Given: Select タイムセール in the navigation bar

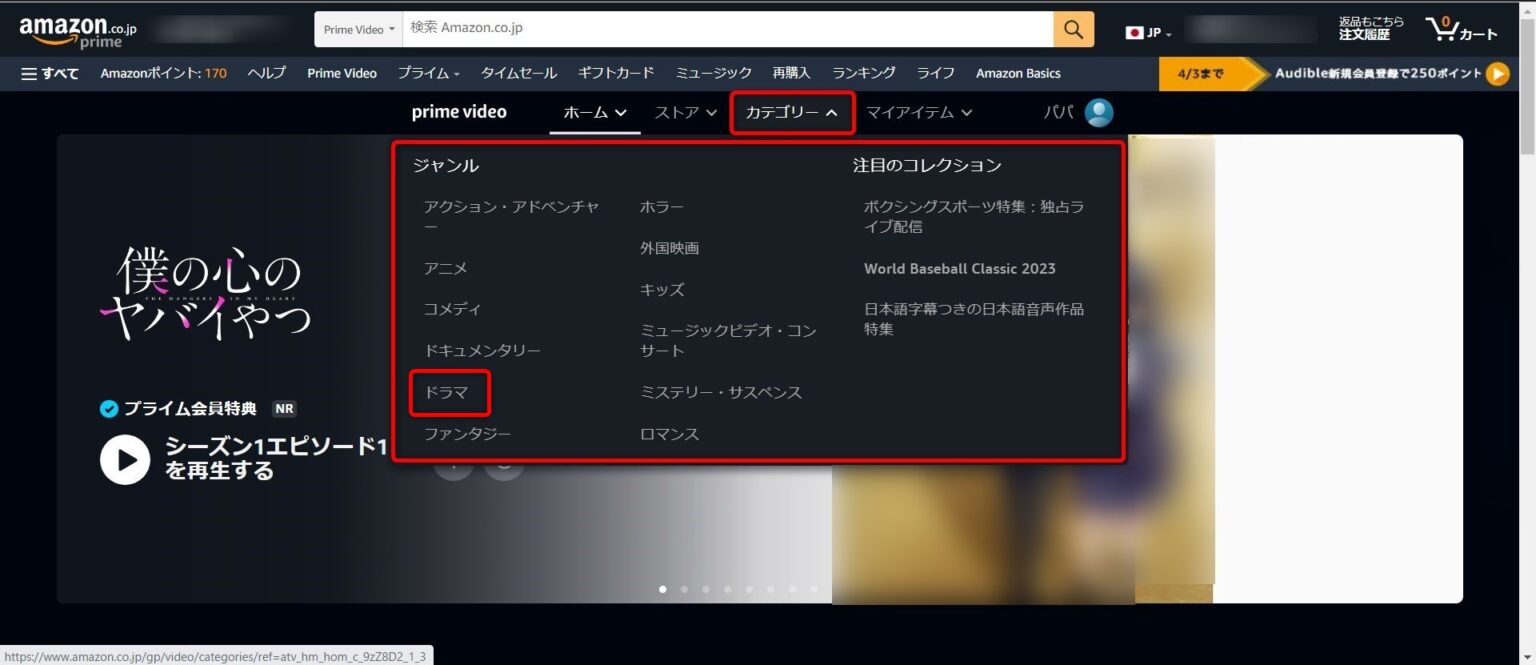Looking at the screenshot, I should click(x=518, y=72).
